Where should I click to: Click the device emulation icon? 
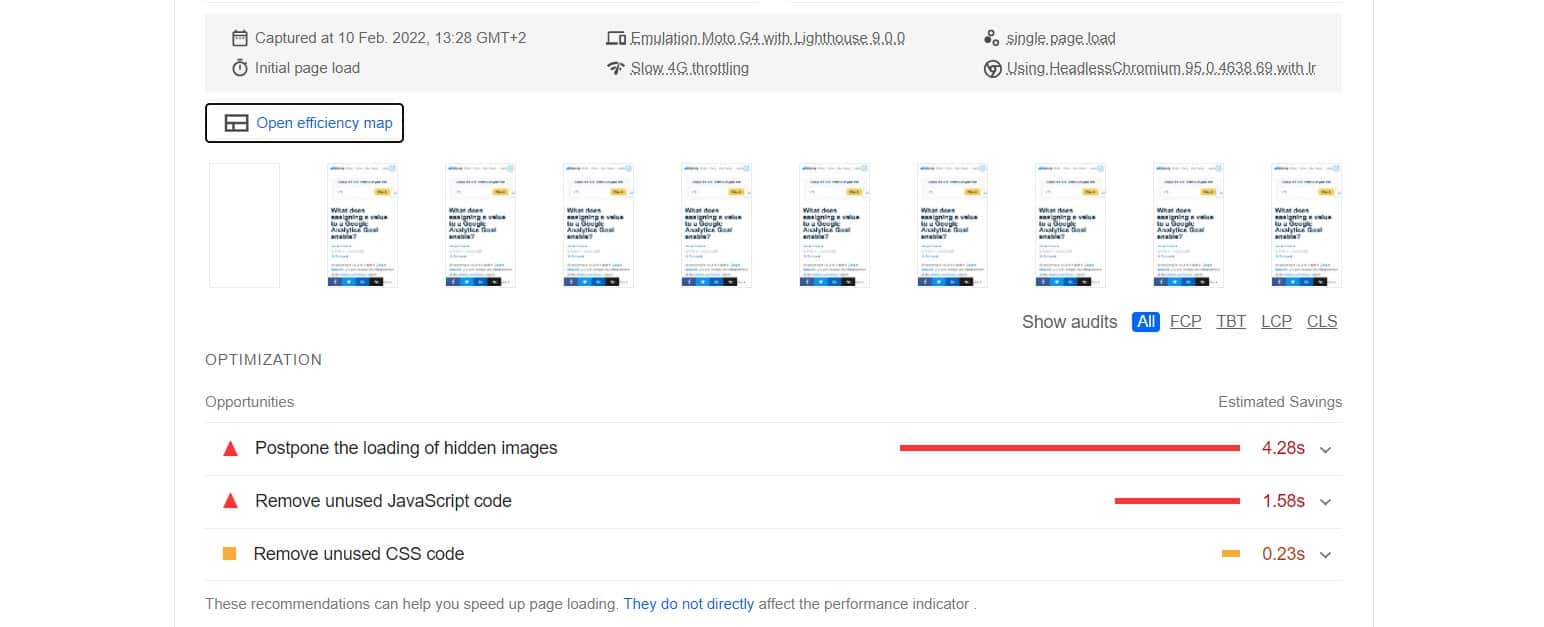tap(615, 38)
